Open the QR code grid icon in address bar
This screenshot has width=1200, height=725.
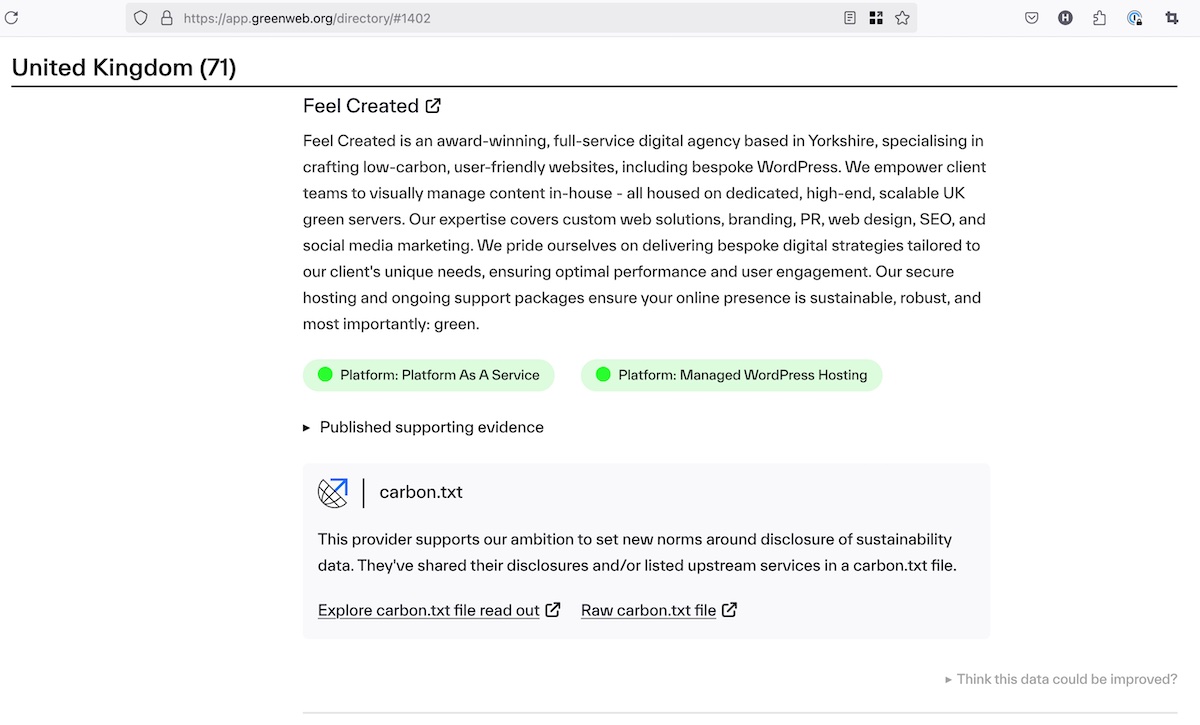pos(876,18)
